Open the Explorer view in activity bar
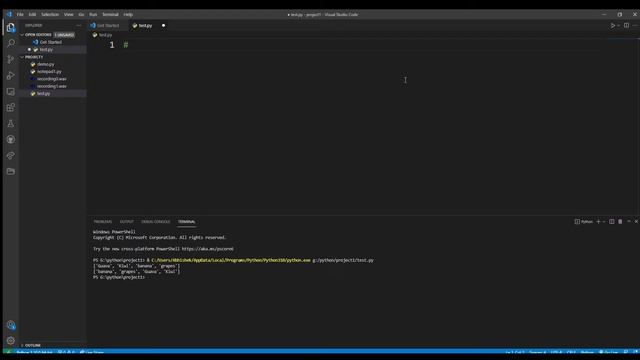Image resolution: width=640 pixels, height=360 pixels. coord(11,27)
